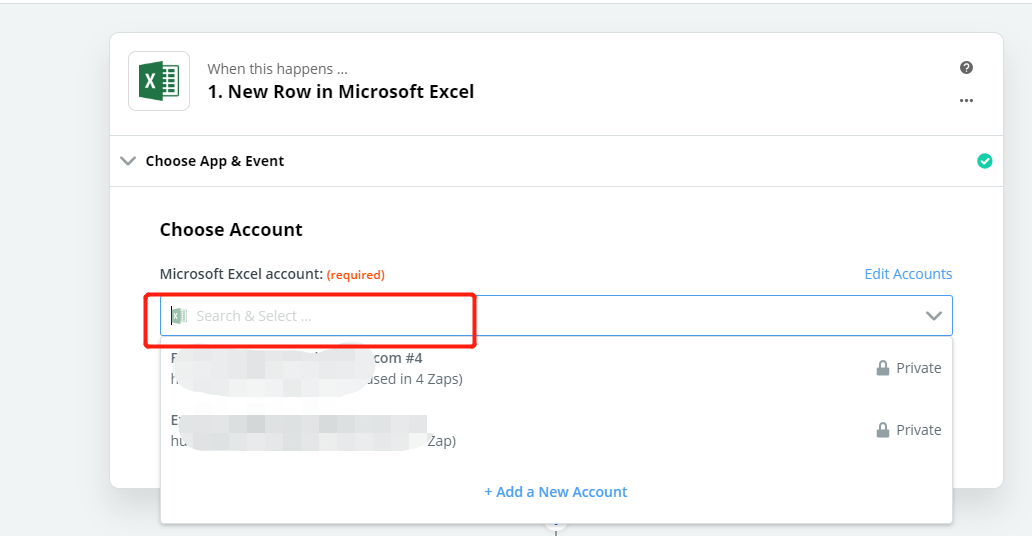
Task: Click the When this happens label
Action: coord(277,69)
